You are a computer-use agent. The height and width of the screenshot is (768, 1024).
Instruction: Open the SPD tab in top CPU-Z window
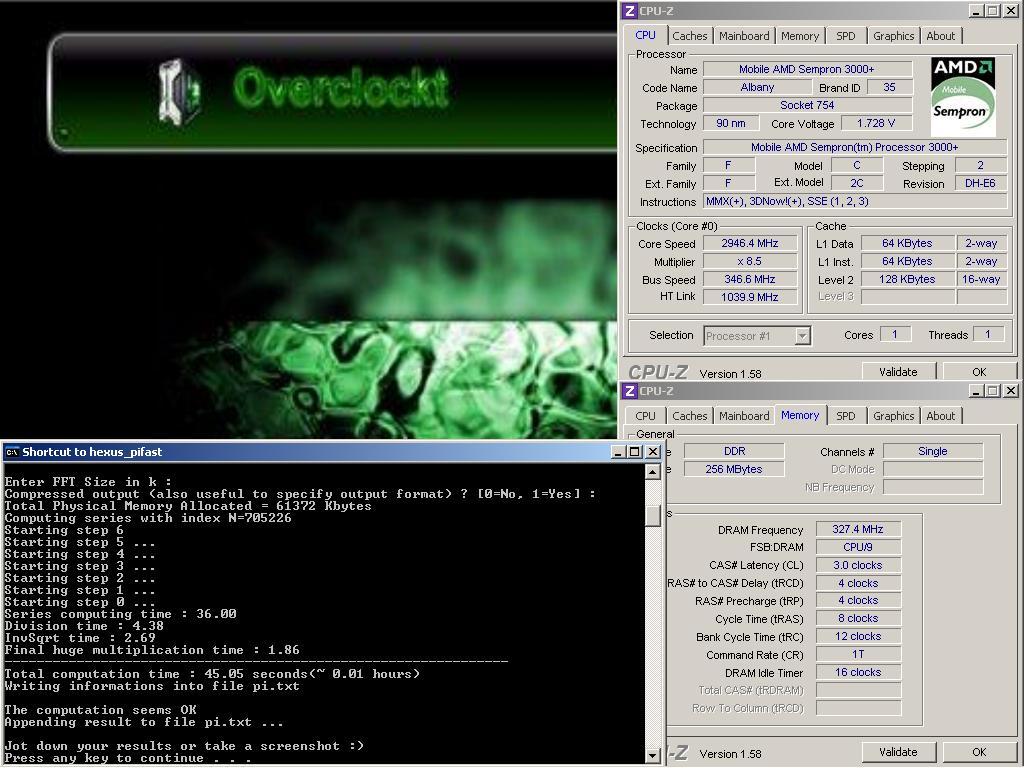tap(845, 36)
